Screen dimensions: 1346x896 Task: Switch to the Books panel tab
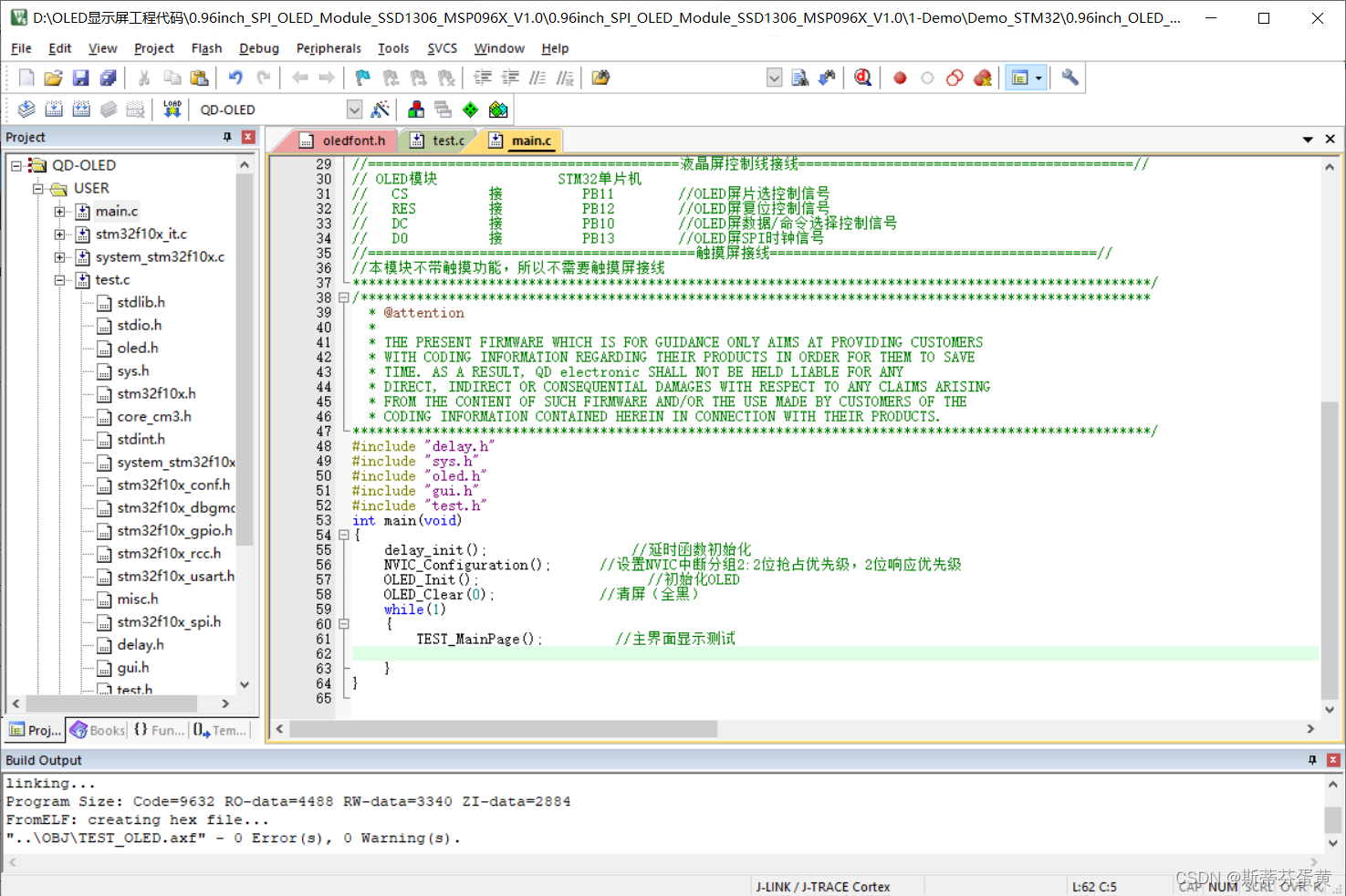(x=98, y=730)
